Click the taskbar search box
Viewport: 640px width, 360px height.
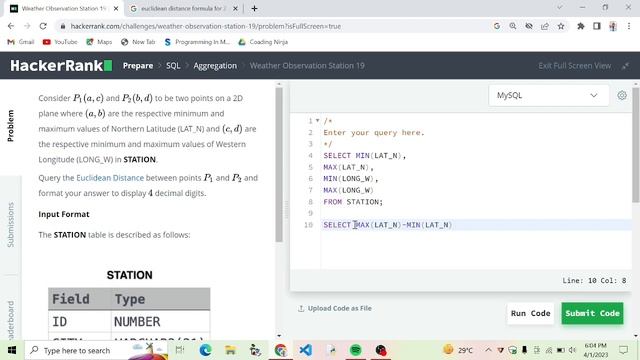coord(96,350)
